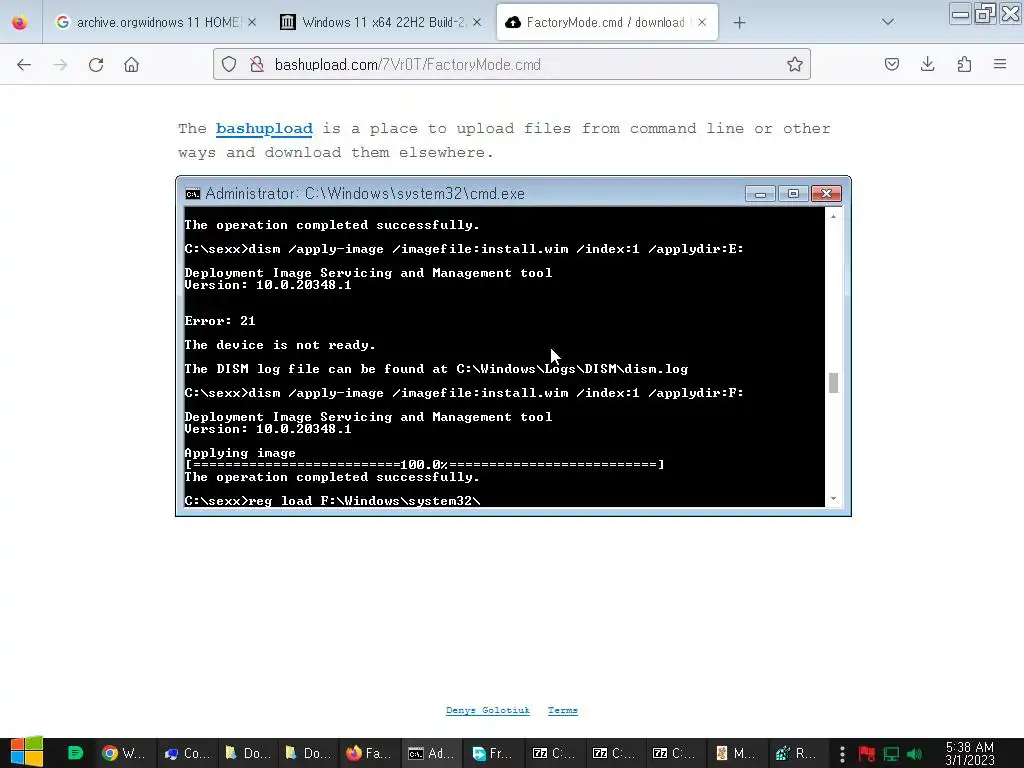1024x768 pixels.
Task: Open a new browser tab
Action: pos(739,23)
